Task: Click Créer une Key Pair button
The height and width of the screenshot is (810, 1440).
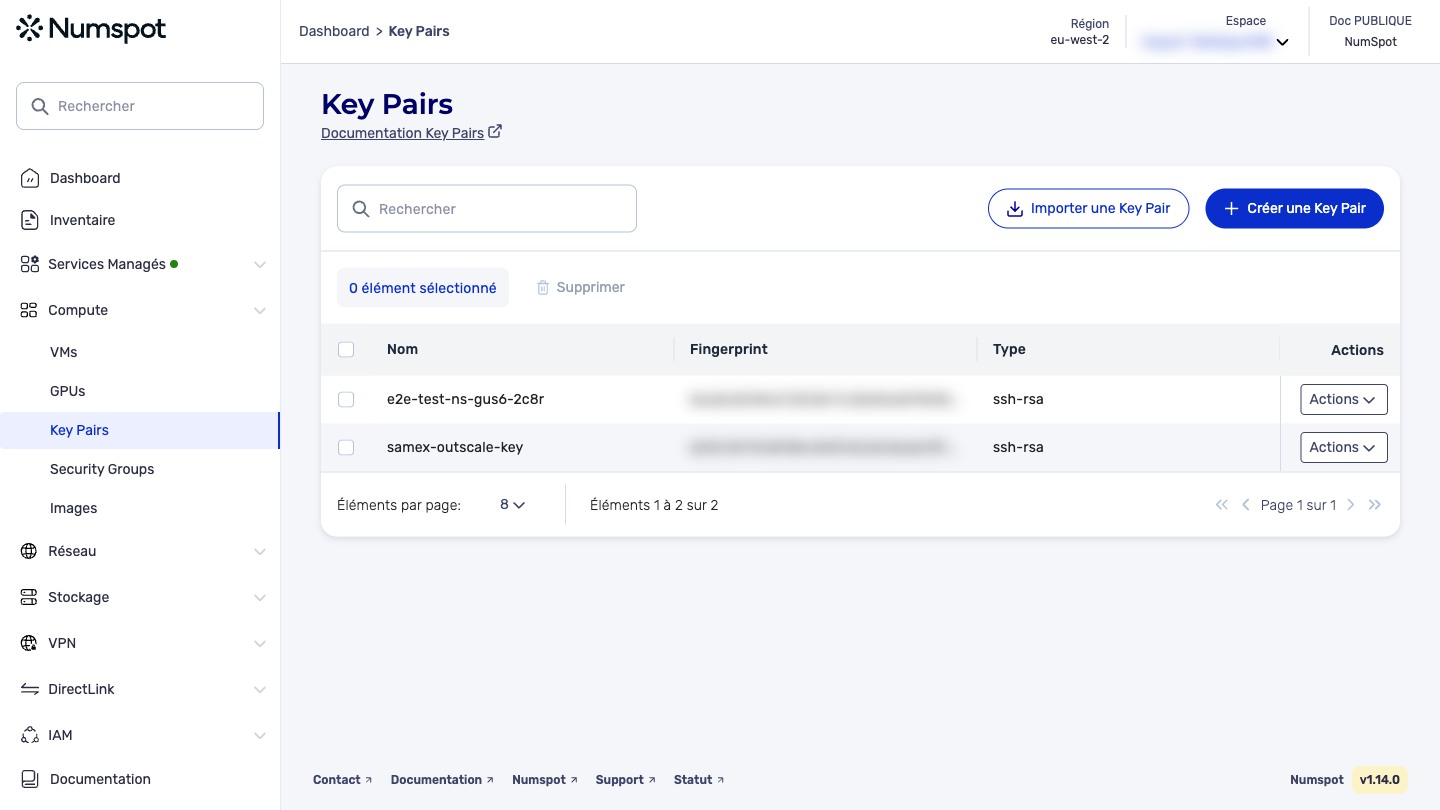Action: click(1294, 208)
